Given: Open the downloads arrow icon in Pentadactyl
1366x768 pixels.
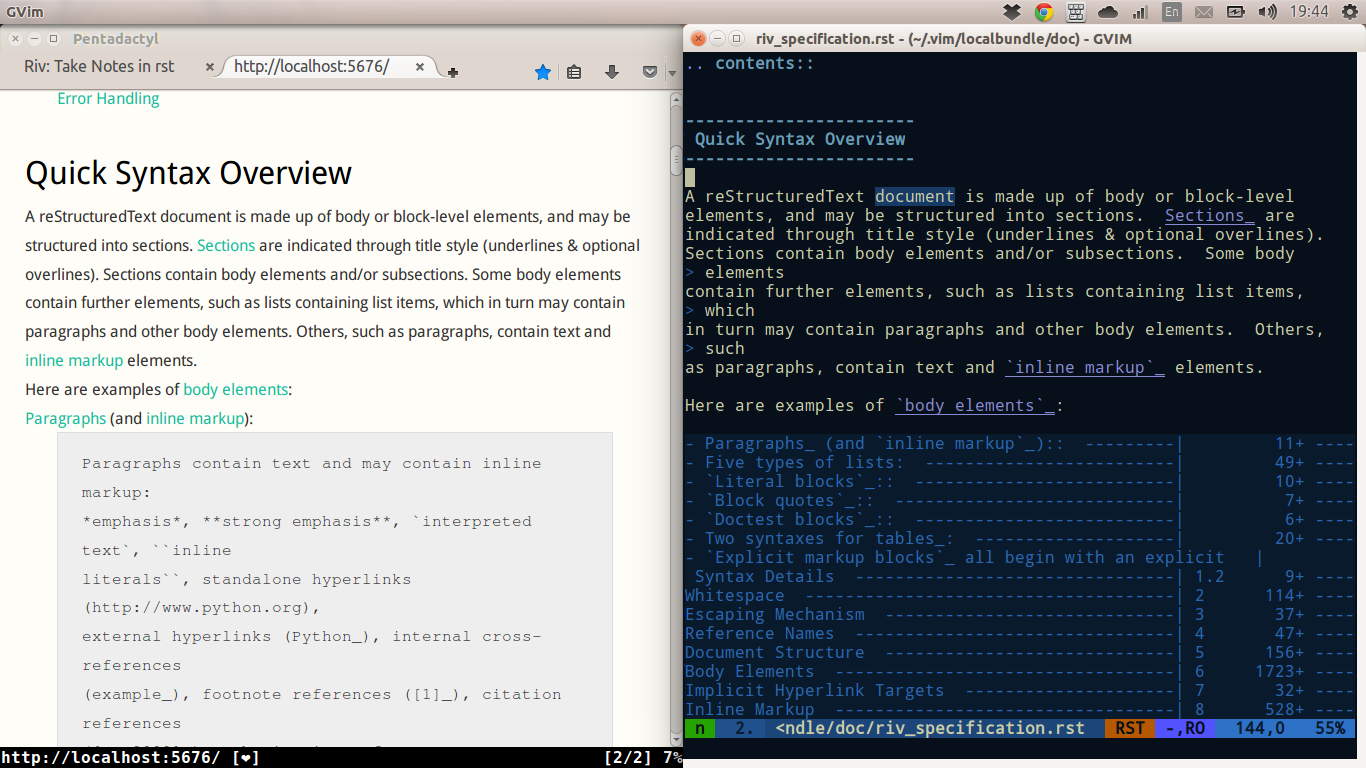Looking at the screenshot, I should click(612, 72).
